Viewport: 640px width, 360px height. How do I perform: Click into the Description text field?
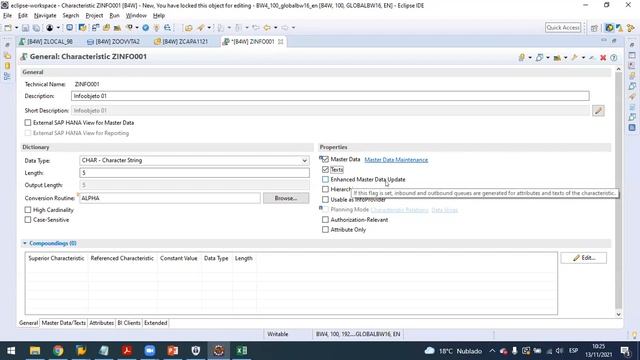(330, 96)
